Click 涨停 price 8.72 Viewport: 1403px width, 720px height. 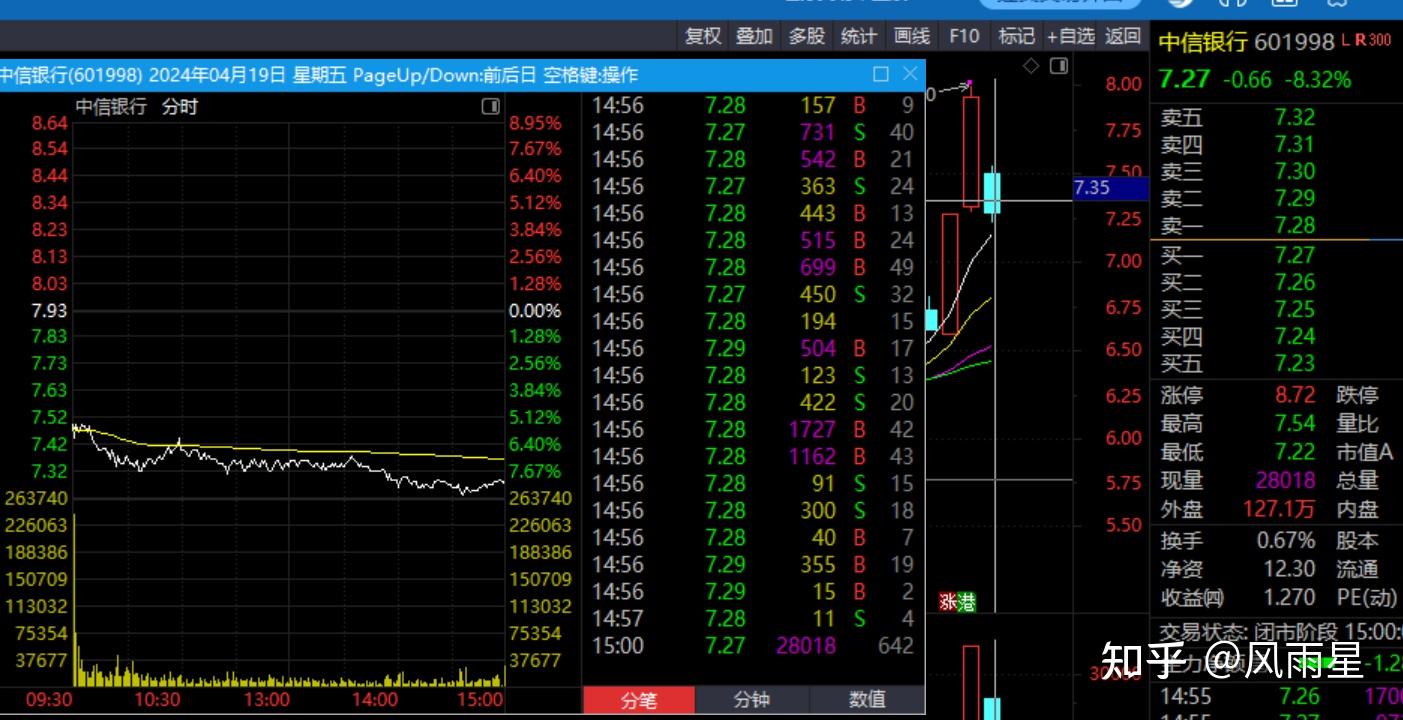(x=1295, y=395)
